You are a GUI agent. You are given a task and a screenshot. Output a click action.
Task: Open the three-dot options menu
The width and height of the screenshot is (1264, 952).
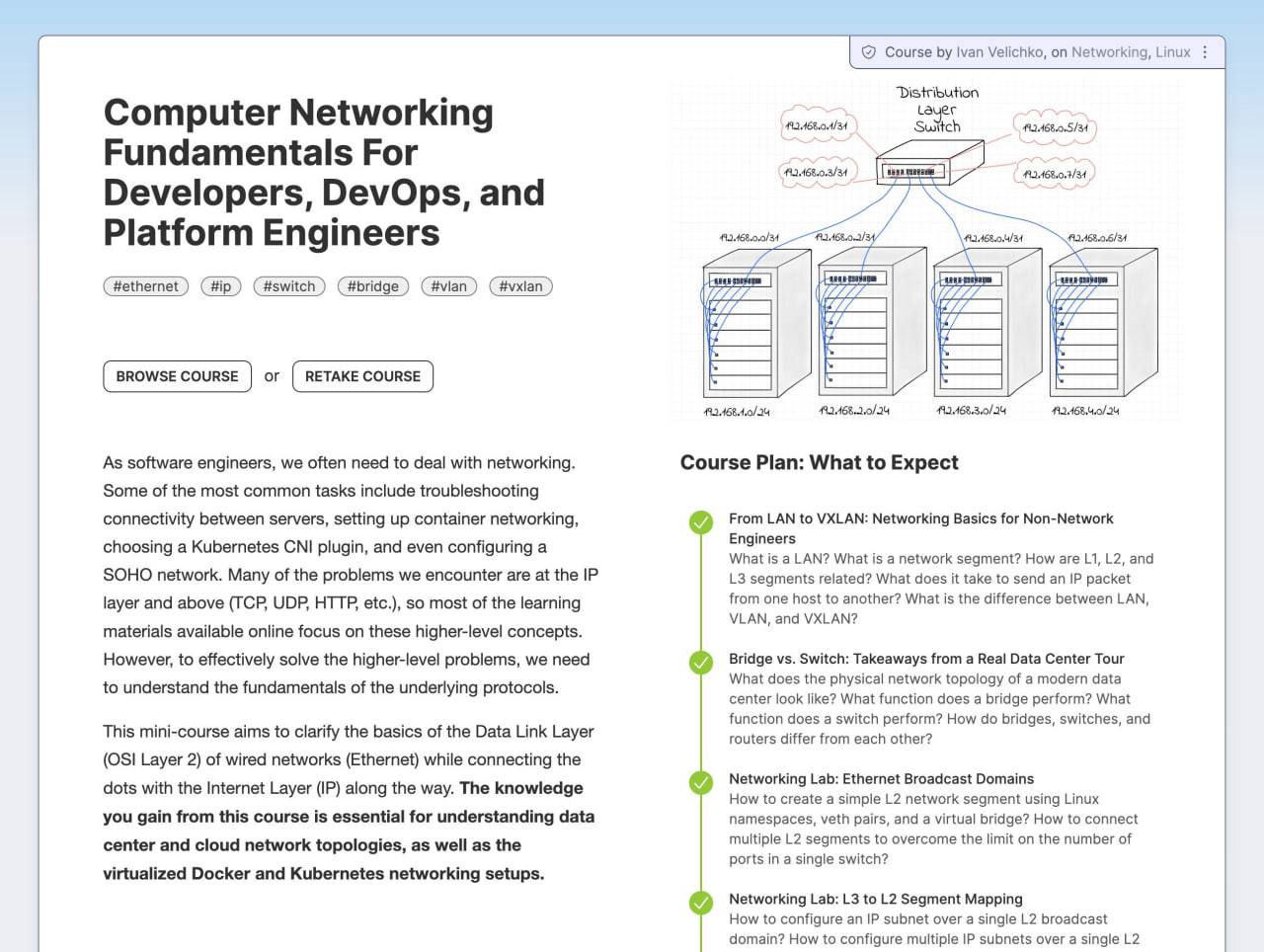[x=1205, y=52]
